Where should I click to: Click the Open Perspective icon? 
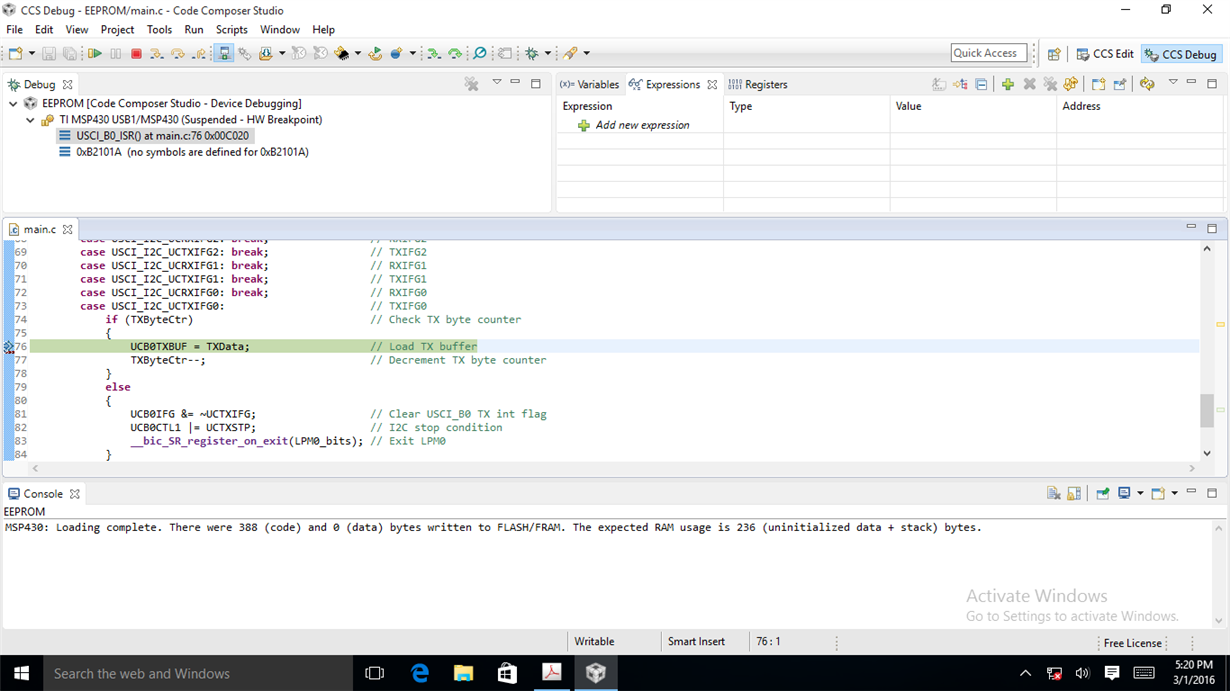click(1054, 54)
